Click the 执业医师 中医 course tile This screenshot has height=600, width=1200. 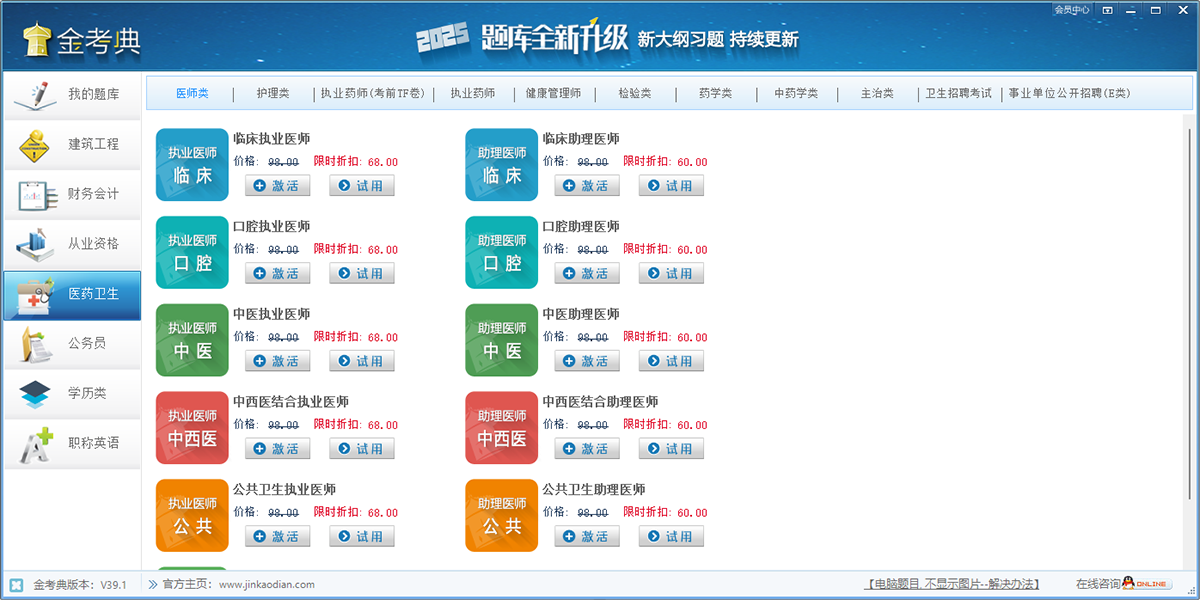192,341
